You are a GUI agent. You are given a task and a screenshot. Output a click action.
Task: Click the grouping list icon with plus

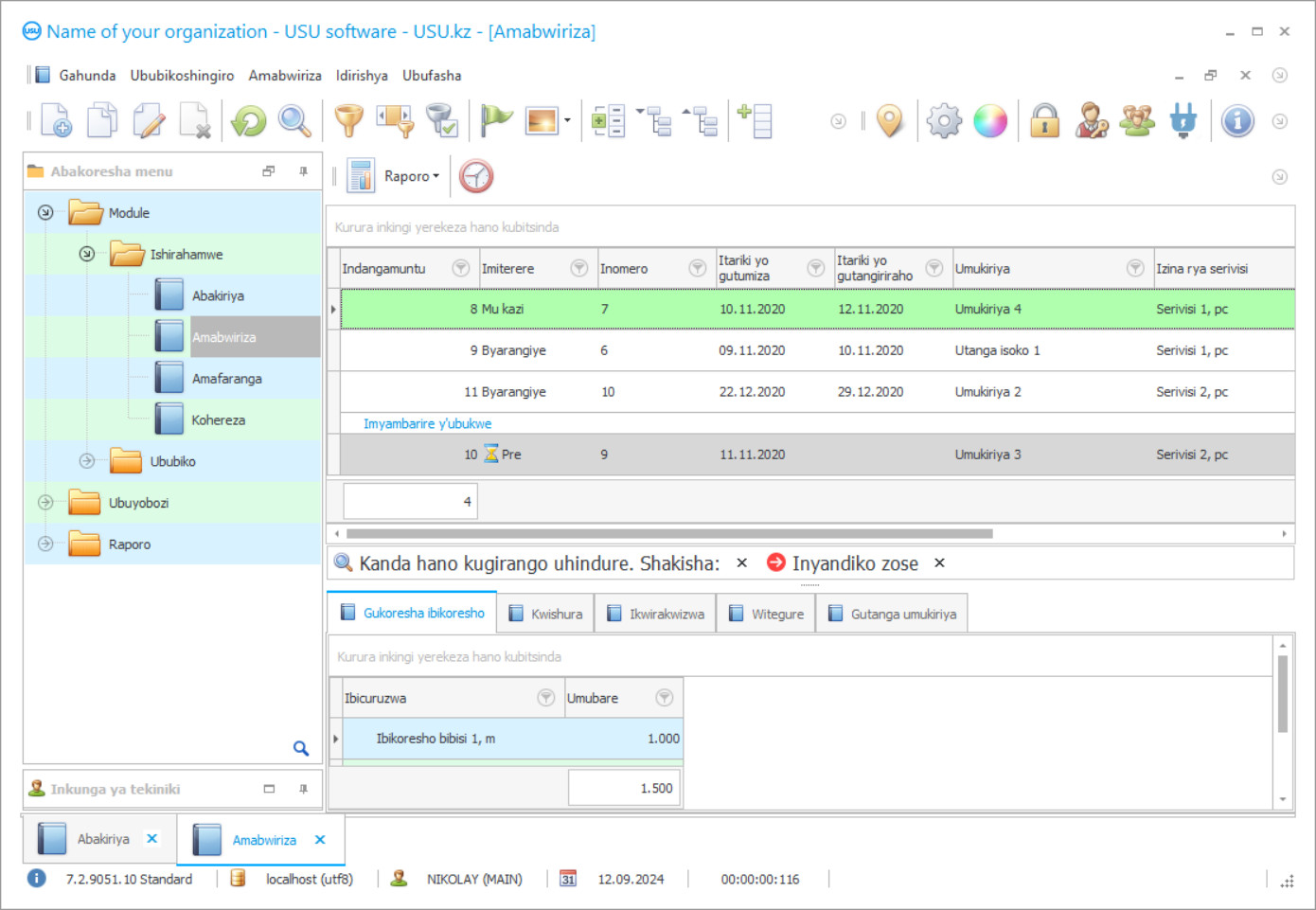608,121
